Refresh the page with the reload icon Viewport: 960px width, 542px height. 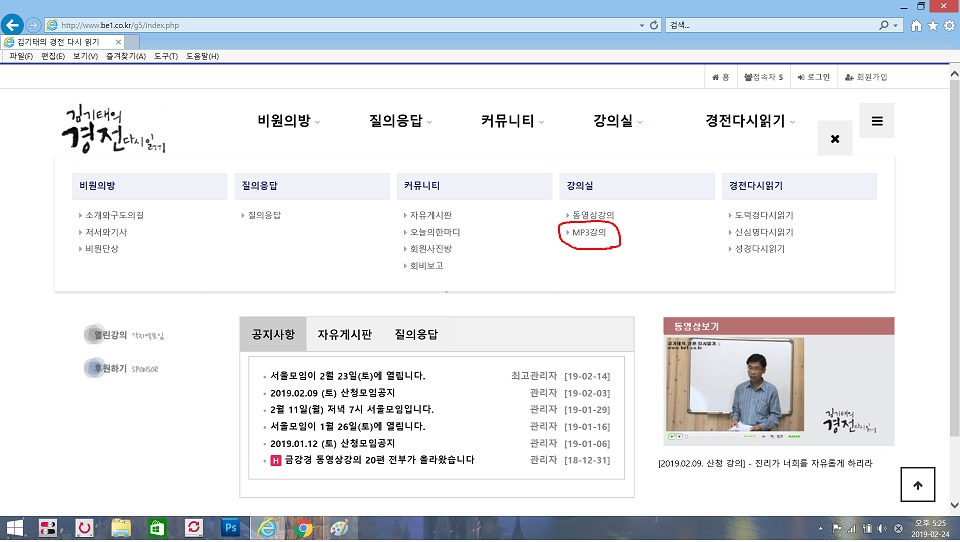[654, 25]
